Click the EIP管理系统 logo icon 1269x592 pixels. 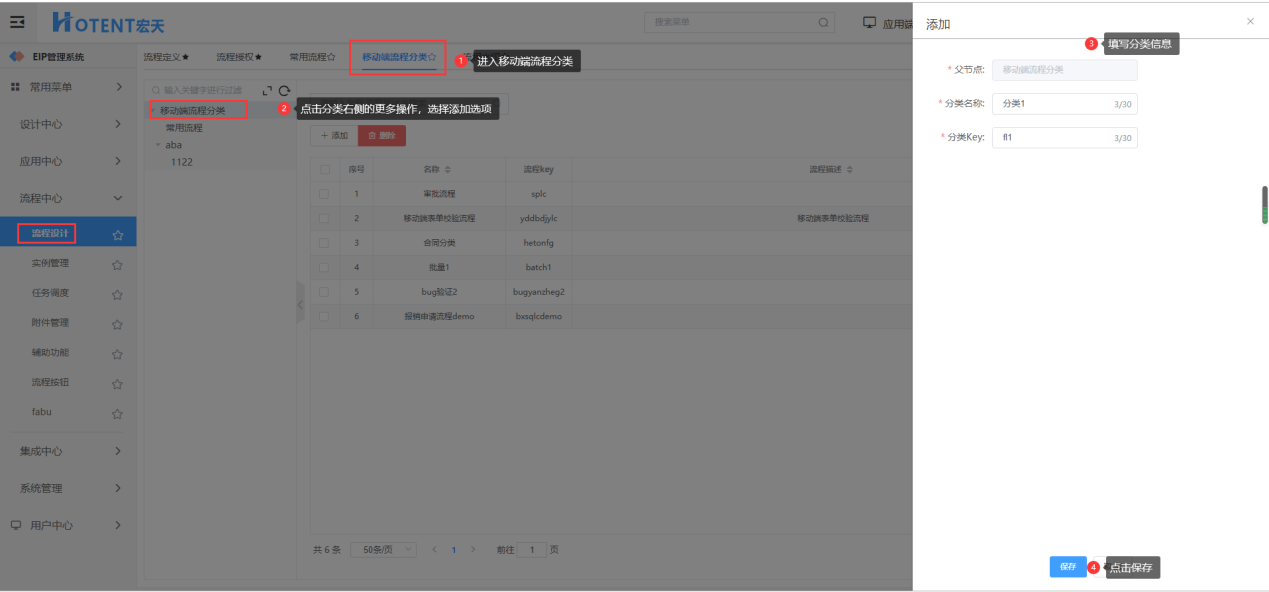click(17, 57)
